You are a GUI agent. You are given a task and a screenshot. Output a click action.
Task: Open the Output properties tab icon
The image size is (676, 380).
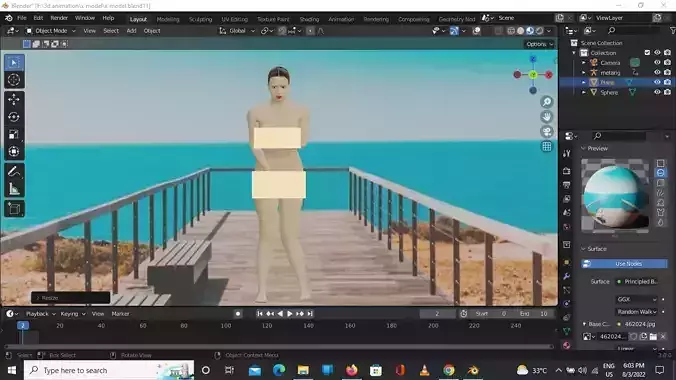(x=566, y=185)
